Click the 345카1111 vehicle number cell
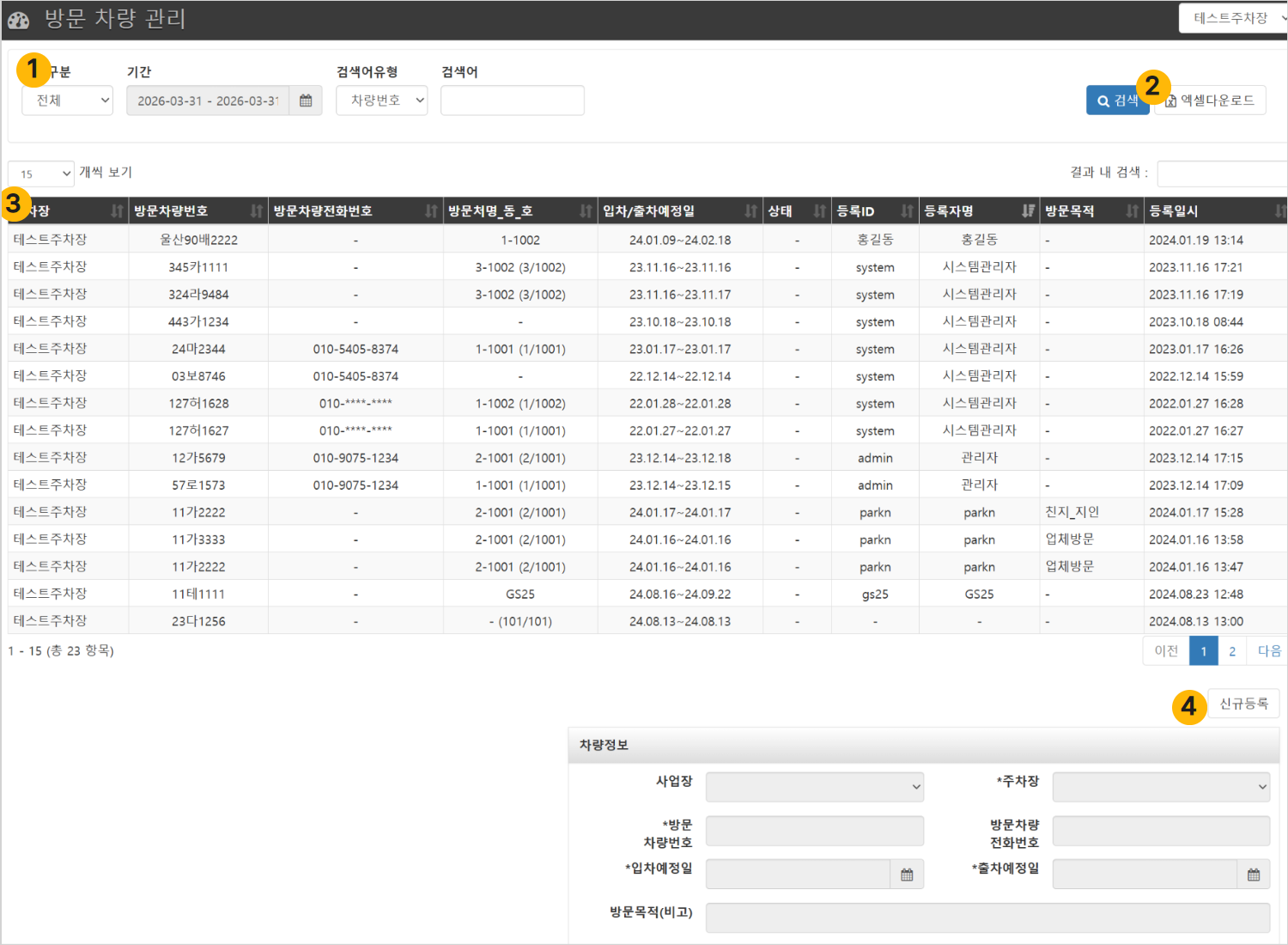 [x=198, y=267]
